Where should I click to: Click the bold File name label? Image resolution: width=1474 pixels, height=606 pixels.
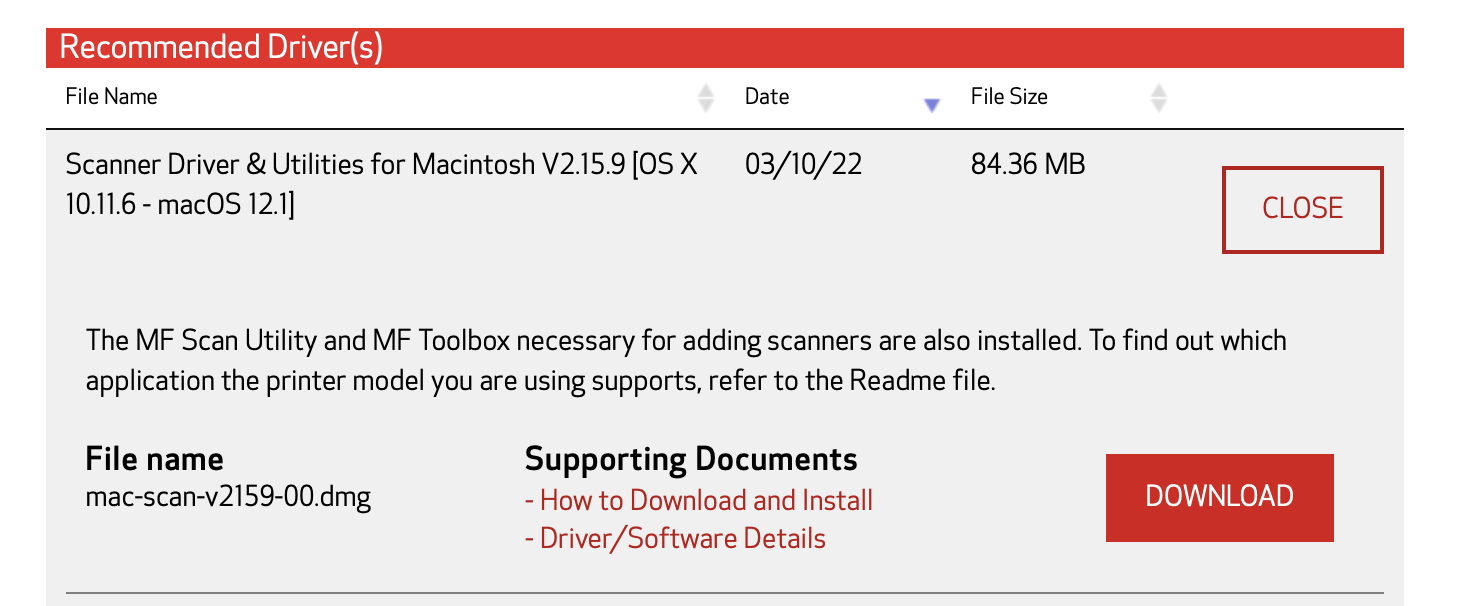(154, 459)
